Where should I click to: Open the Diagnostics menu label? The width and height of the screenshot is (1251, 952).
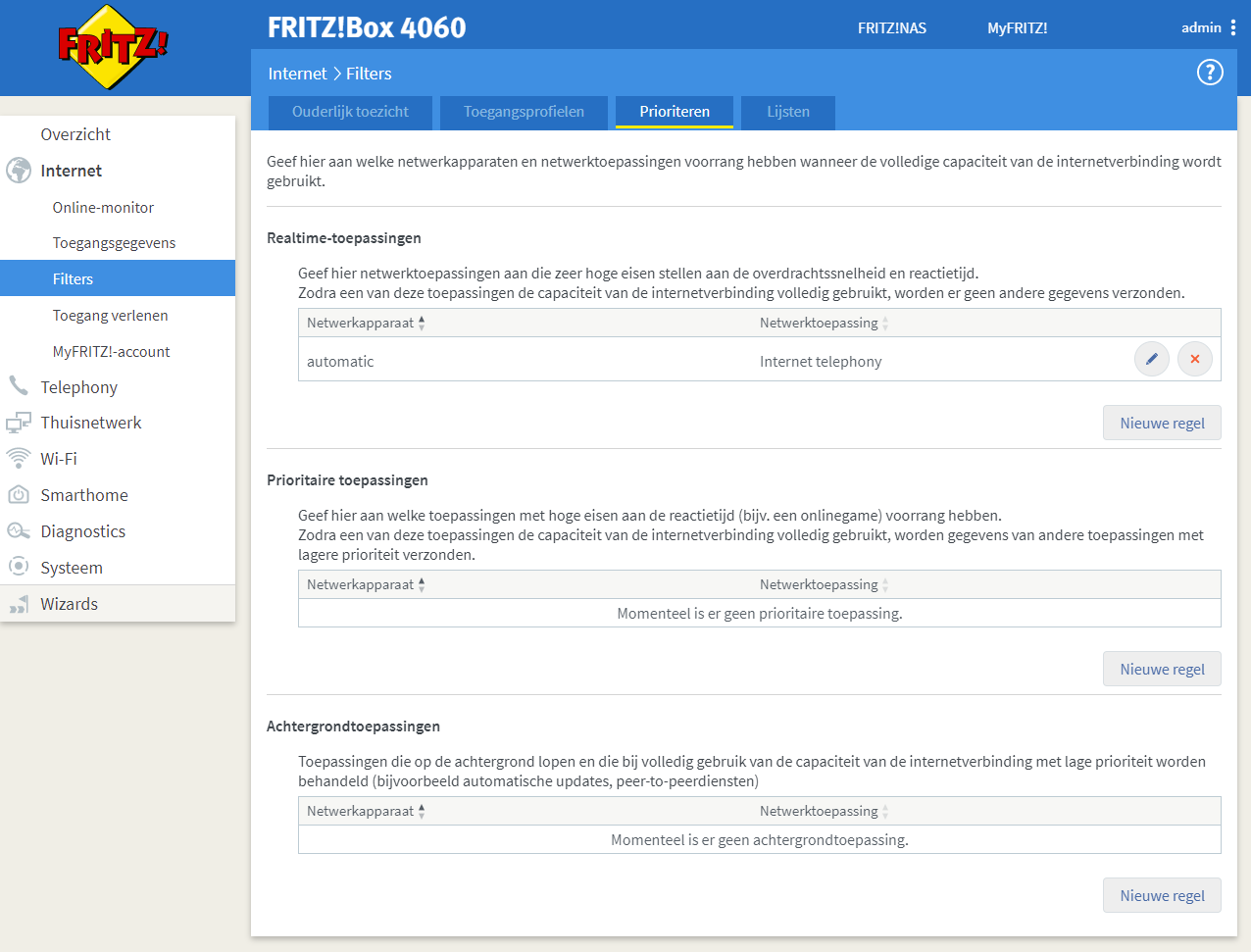pos(82,531)
